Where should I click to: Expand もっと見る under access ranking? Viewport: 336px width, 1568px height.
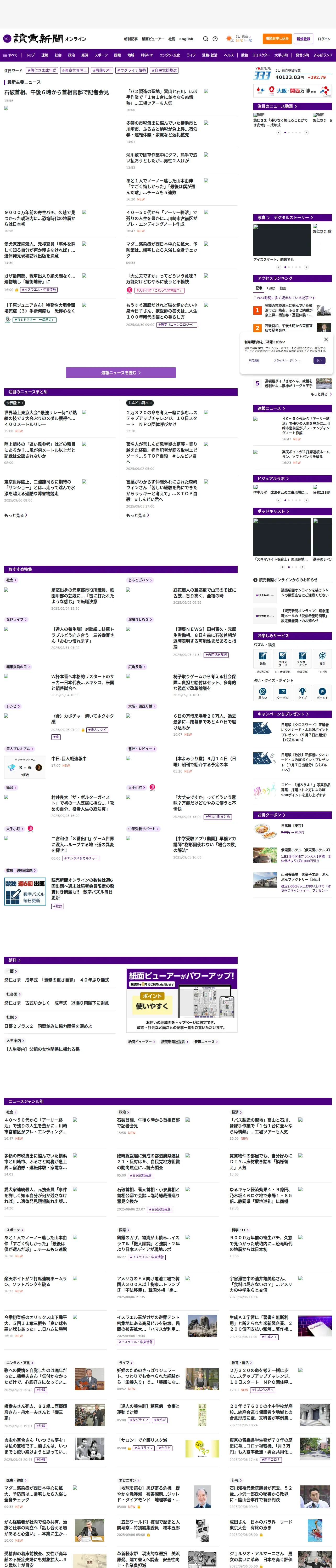321,394
